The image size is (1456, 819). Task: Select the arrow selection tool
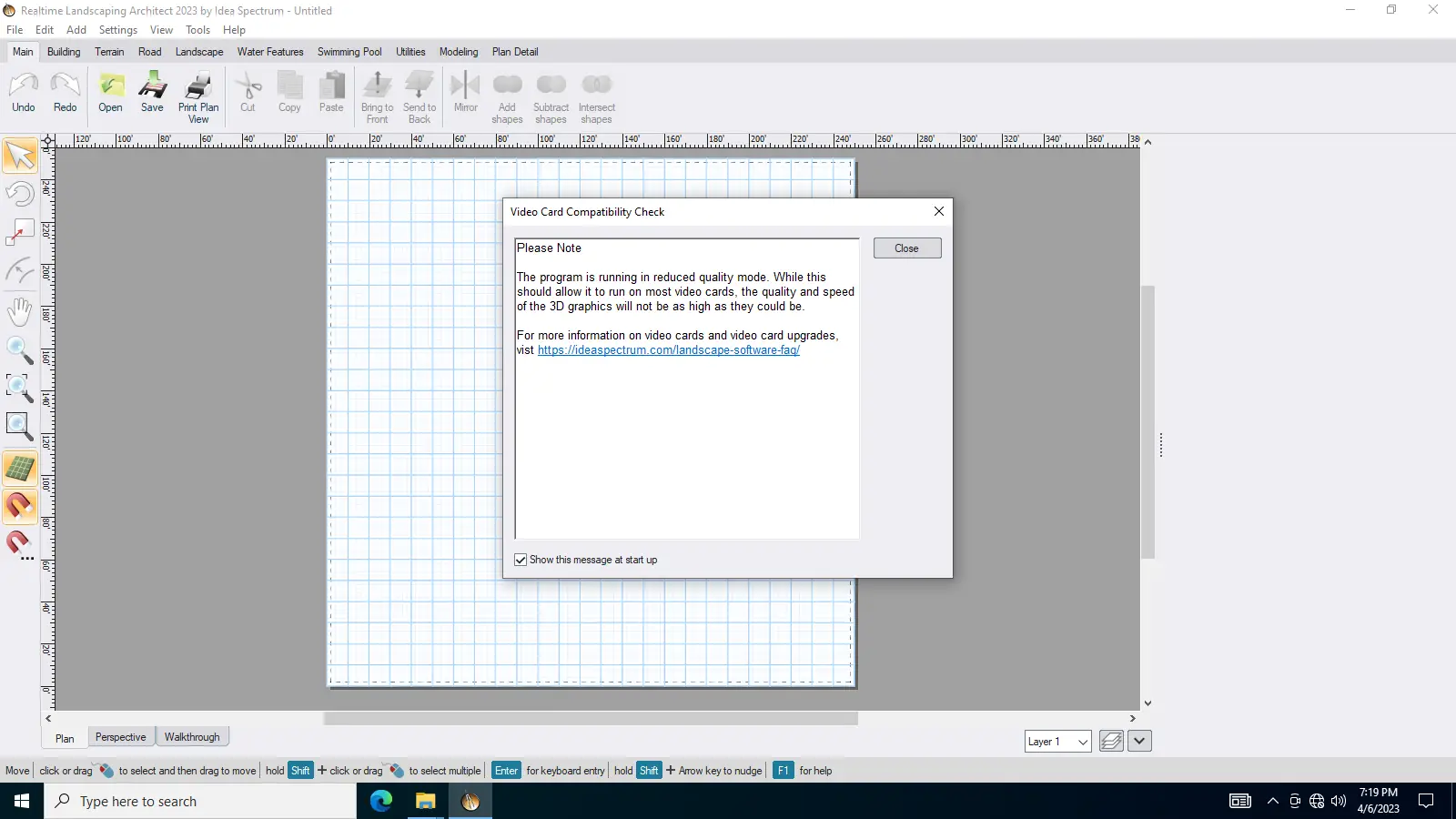click(20, 156)
